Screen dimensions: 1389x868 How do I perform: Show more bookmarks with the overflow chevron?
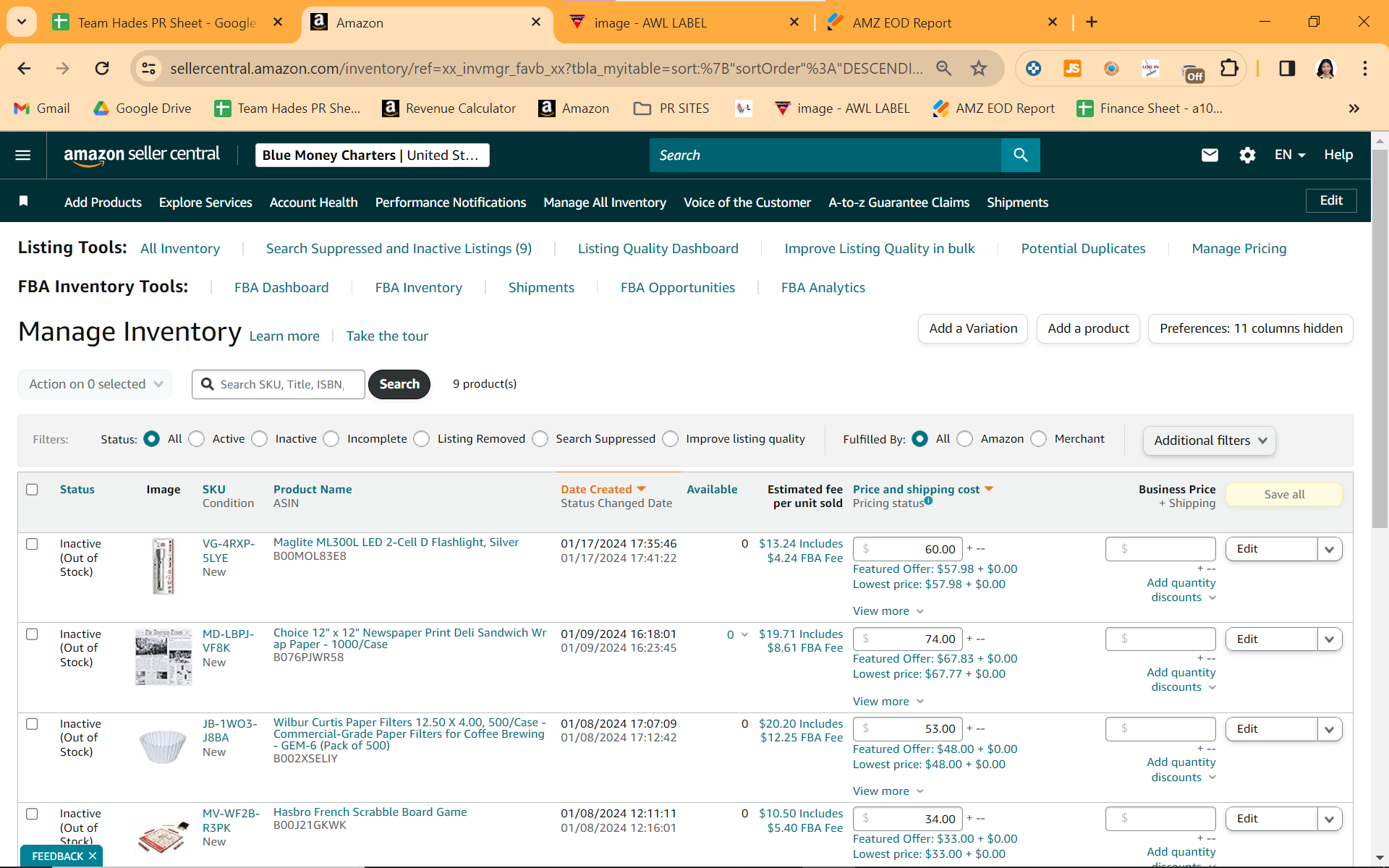(1354, 109)
